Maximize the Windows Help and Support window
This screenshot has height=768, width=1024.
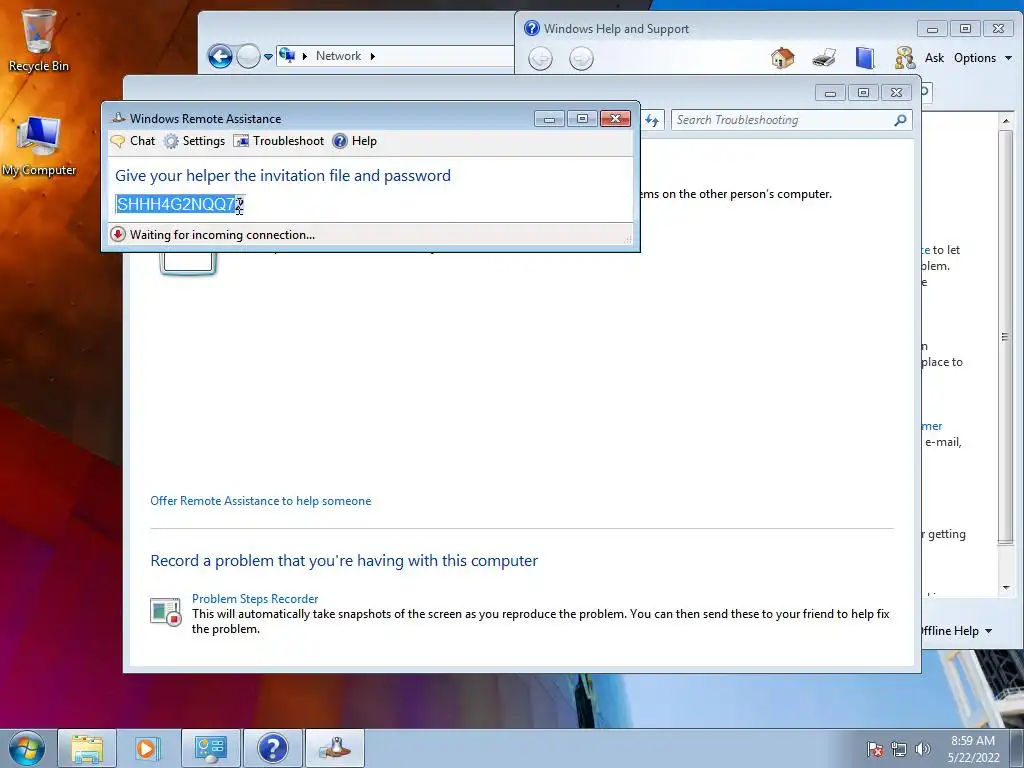pyautogui.click(x=965, y=29)
